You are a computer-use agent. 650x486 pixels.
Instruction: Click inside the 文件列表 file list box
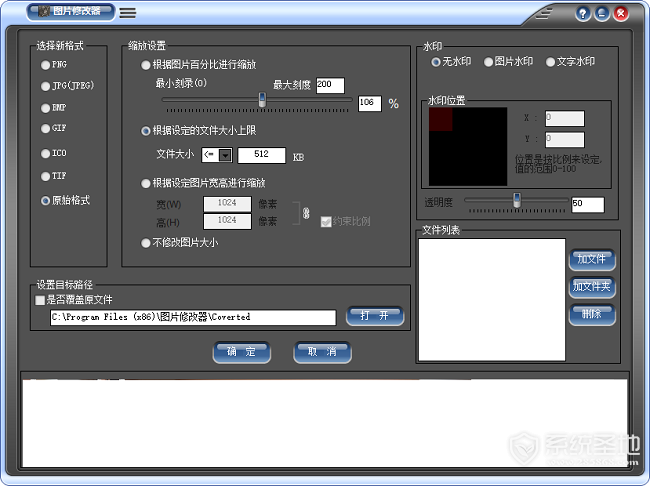492,299
